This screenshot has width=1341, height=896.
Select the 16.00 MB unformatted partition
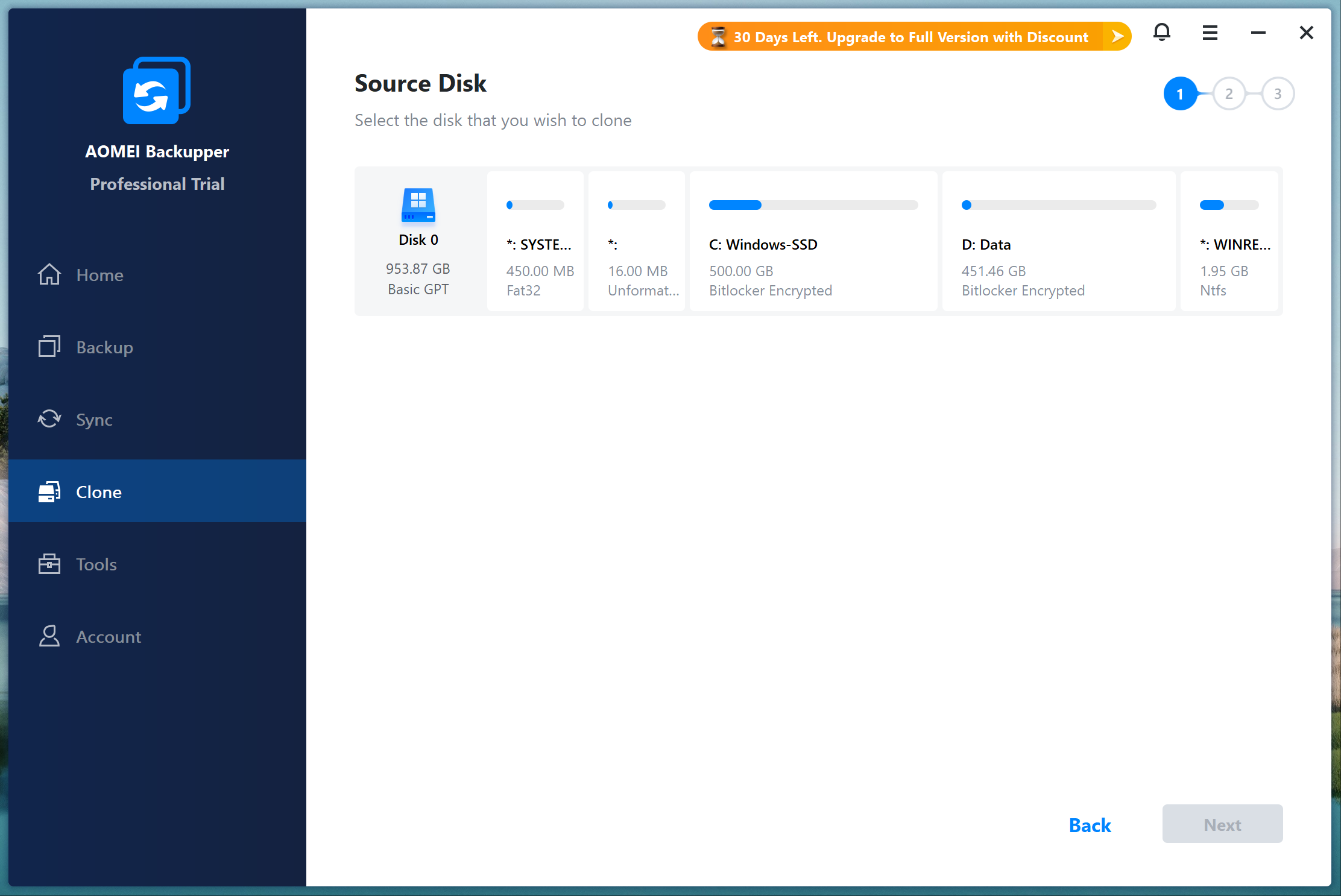pyautogui.click(x=636, y=241)
